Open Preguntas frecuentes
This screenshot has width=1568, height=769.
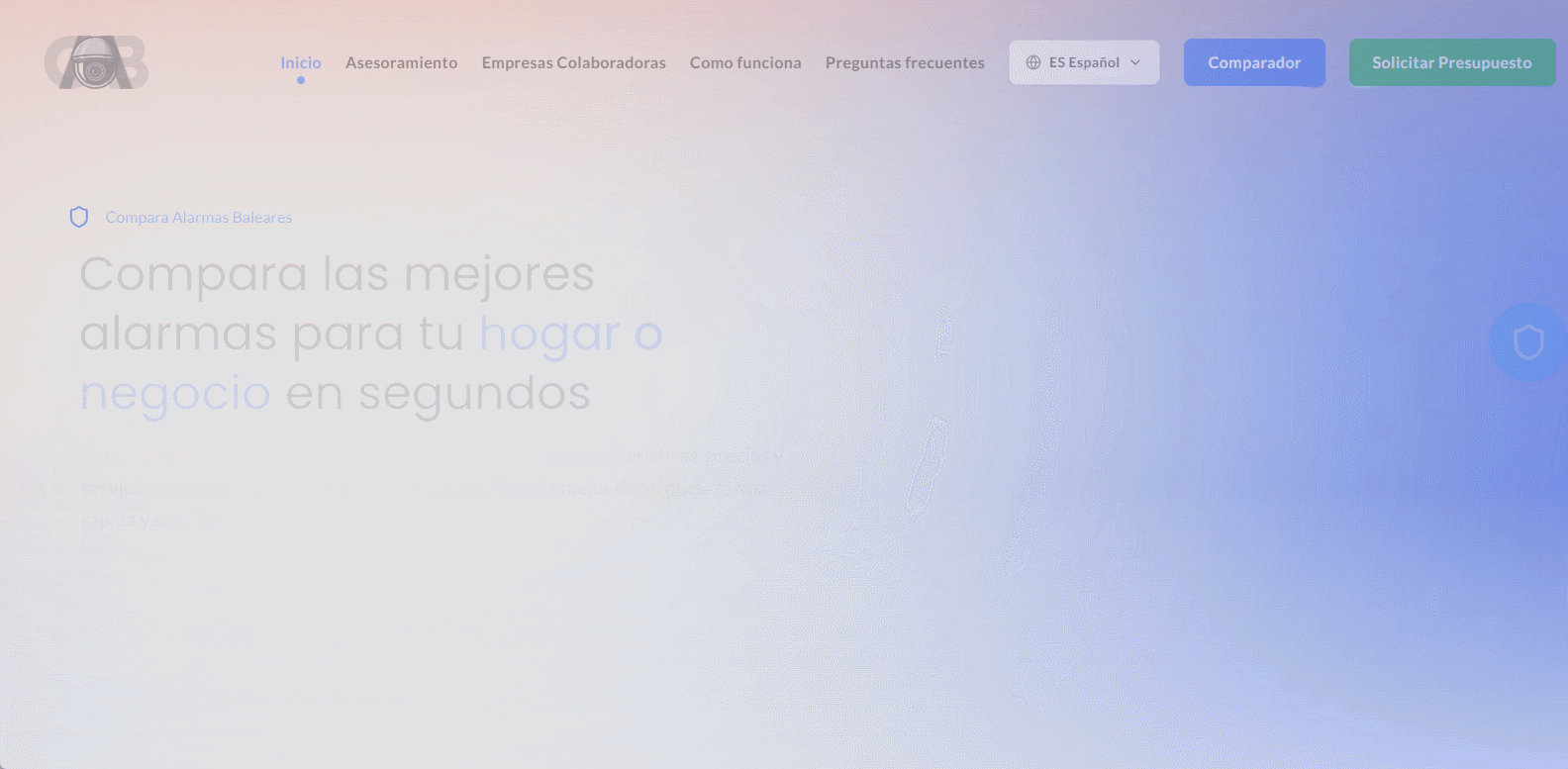point(905,62)
